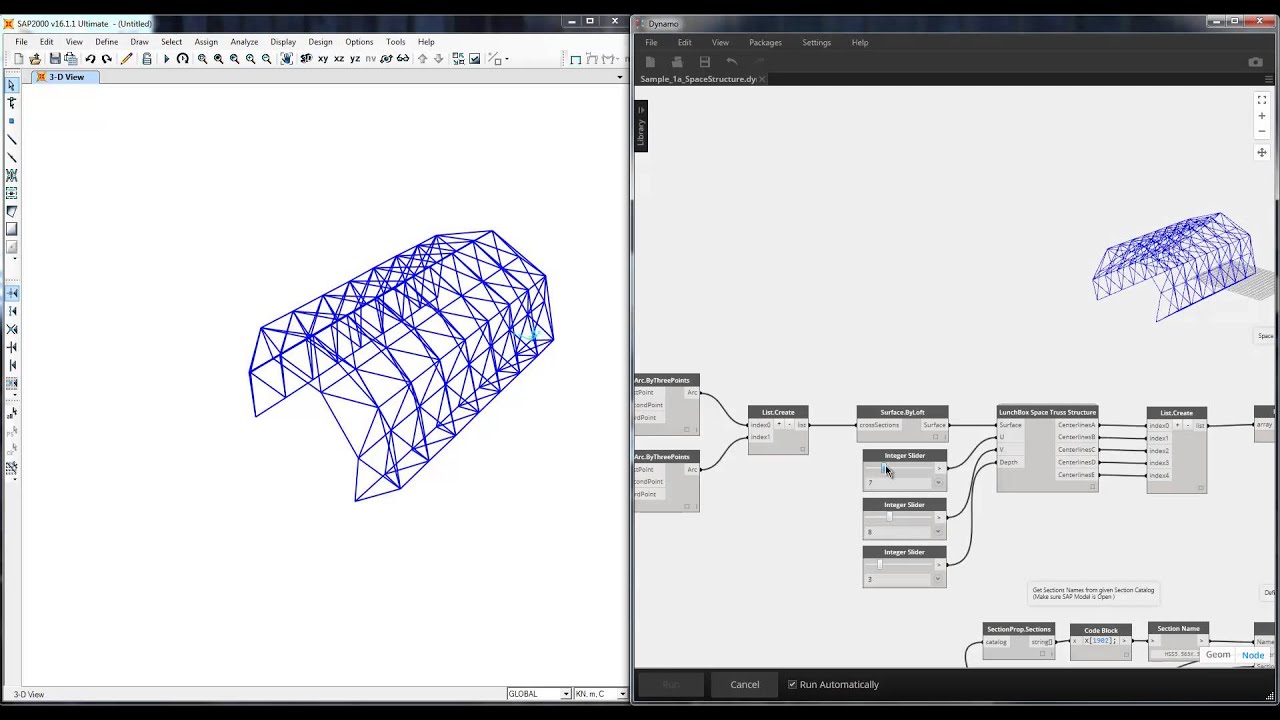
Task: Switch SAP2000 view to xz plane
Action: point(339,59)
